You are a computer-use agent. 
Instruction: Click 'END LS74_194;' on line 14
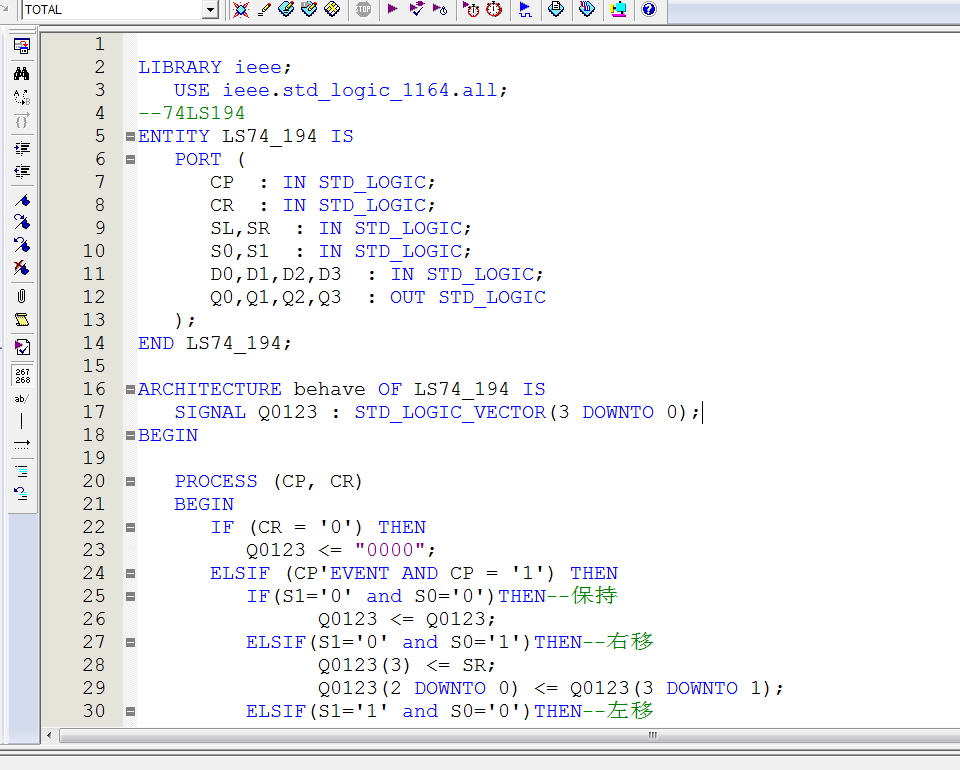point(214,343)
